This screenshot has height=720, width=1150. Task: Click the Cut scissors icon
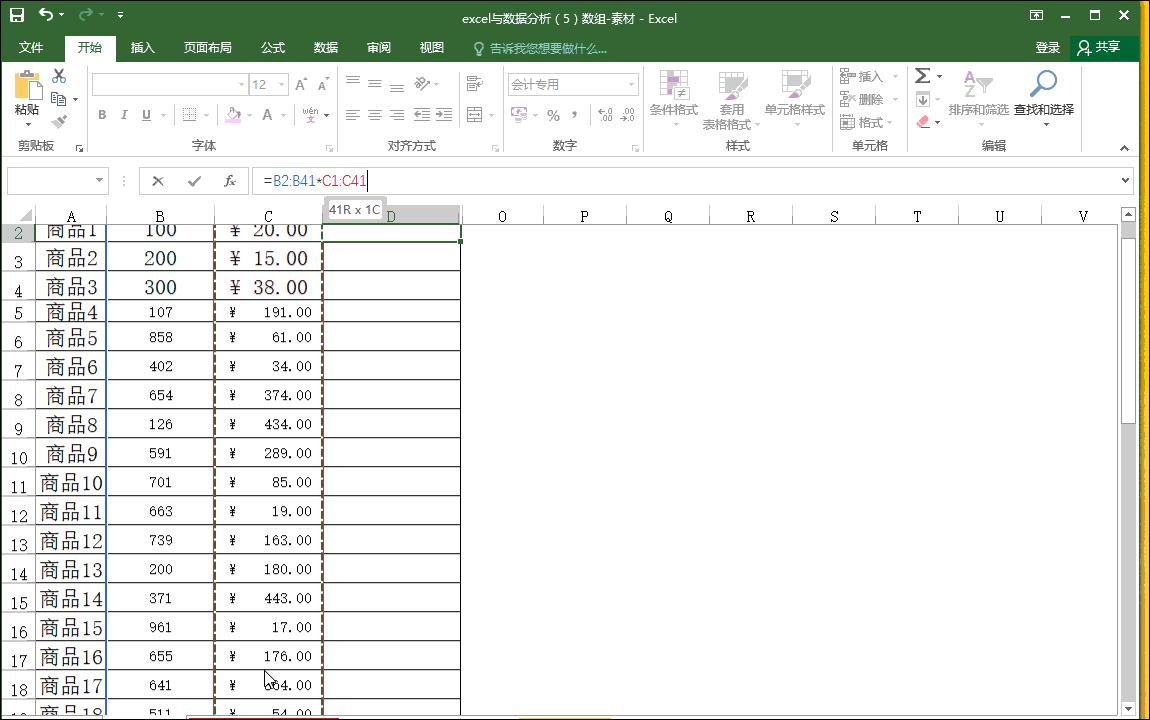[x=59, y=76]
